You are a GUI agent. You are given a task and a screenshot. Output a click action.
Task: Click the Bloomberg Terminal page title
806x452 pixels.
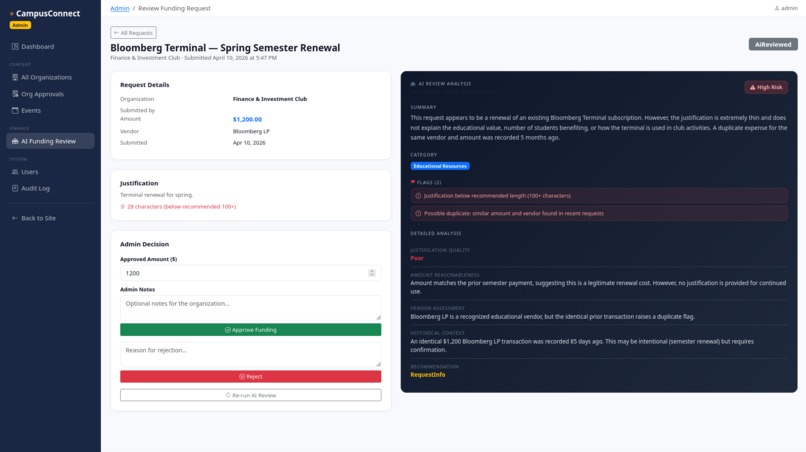click(x=225, y=48)
